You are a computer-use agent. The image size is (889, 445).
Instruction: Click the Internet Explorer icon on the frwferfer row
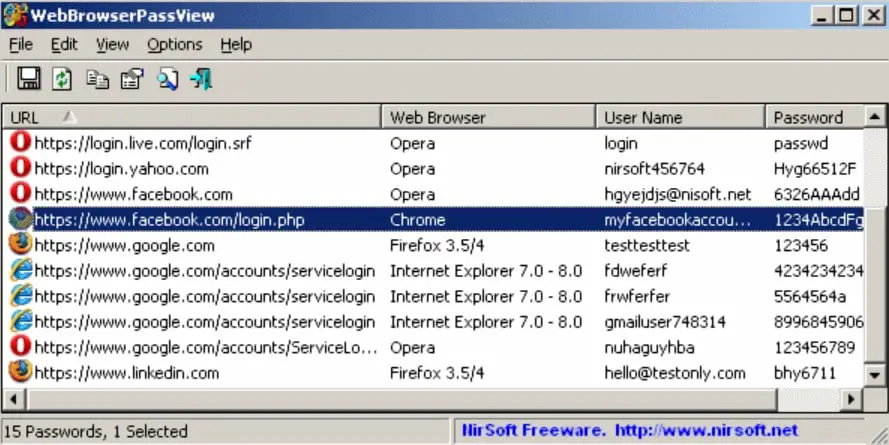click(20, 295)
